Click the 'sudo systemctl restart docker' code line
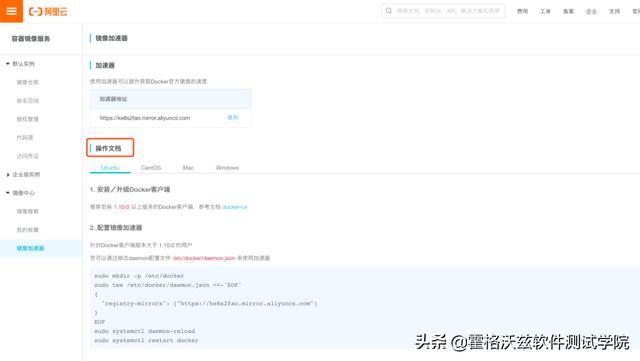This screenshot has width=640, height=361. [x=146, y=340]
